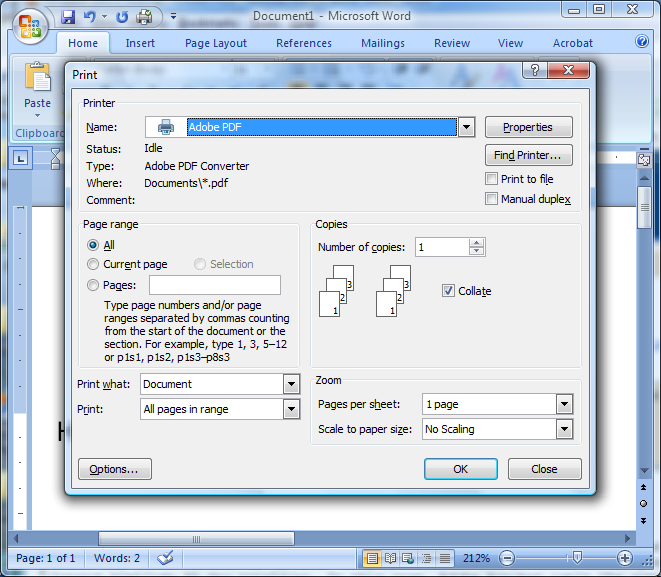Uncheck the Collate checkbox
The image size is (661, 577).
point(448,291)
